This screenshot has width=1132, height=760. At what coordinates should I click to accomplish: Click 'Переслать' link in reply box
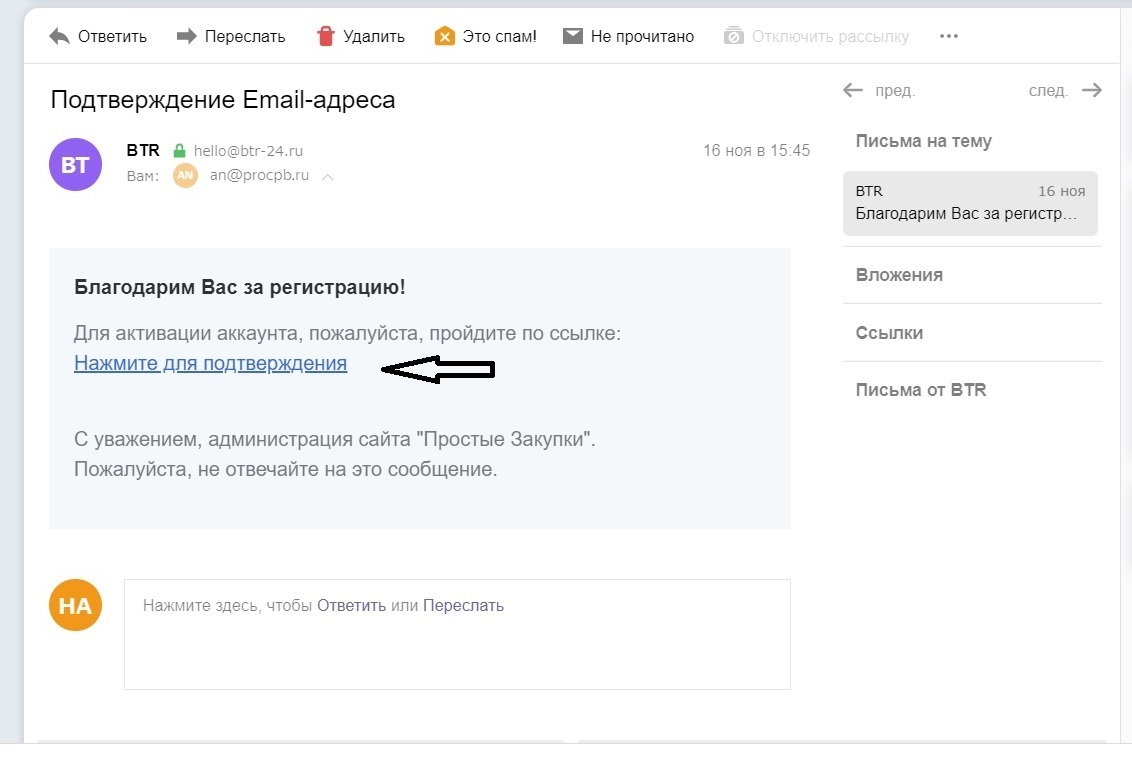[463, 605]
